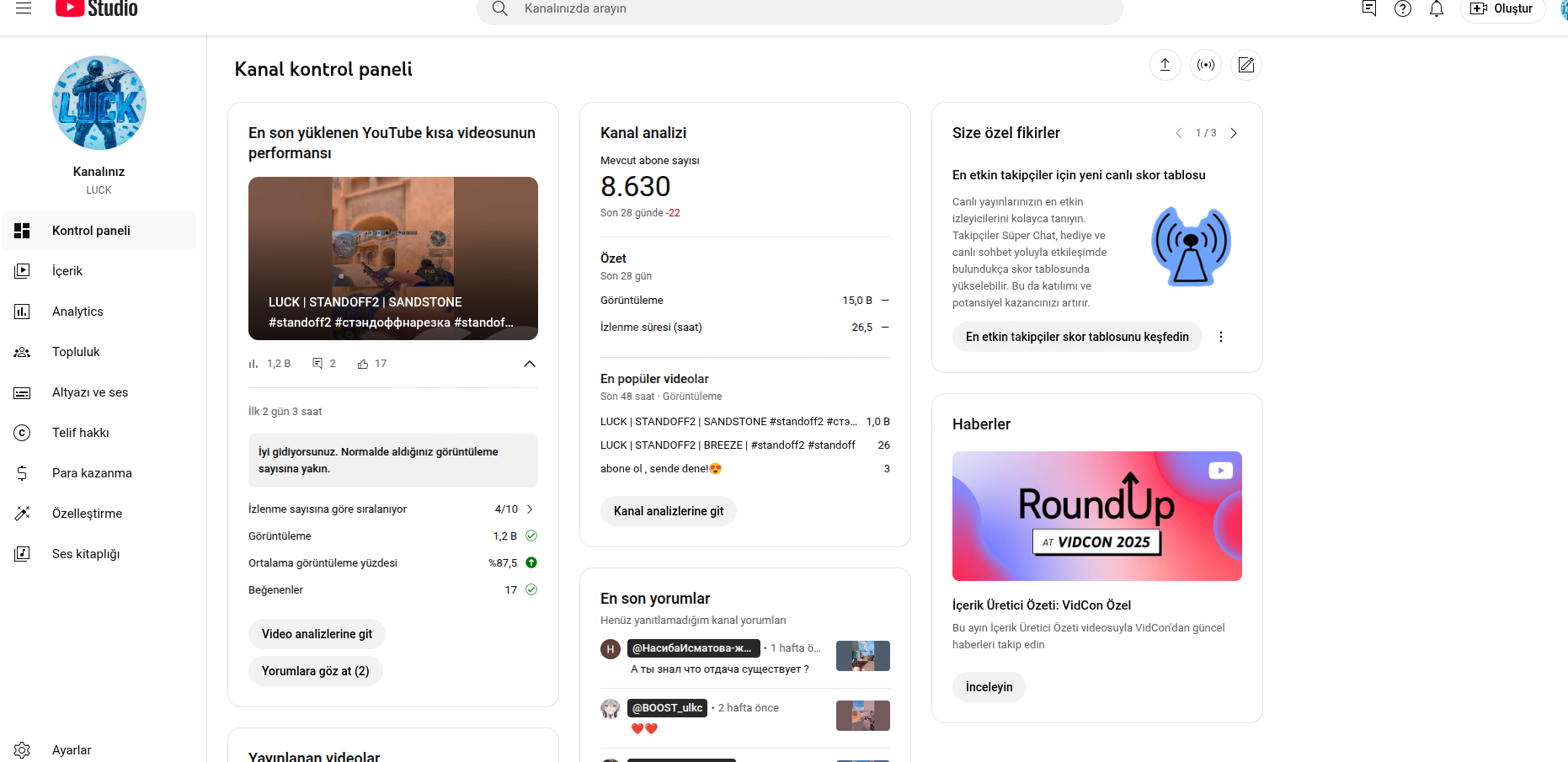Open three-dot menu on ideas card

point(1221,337)
